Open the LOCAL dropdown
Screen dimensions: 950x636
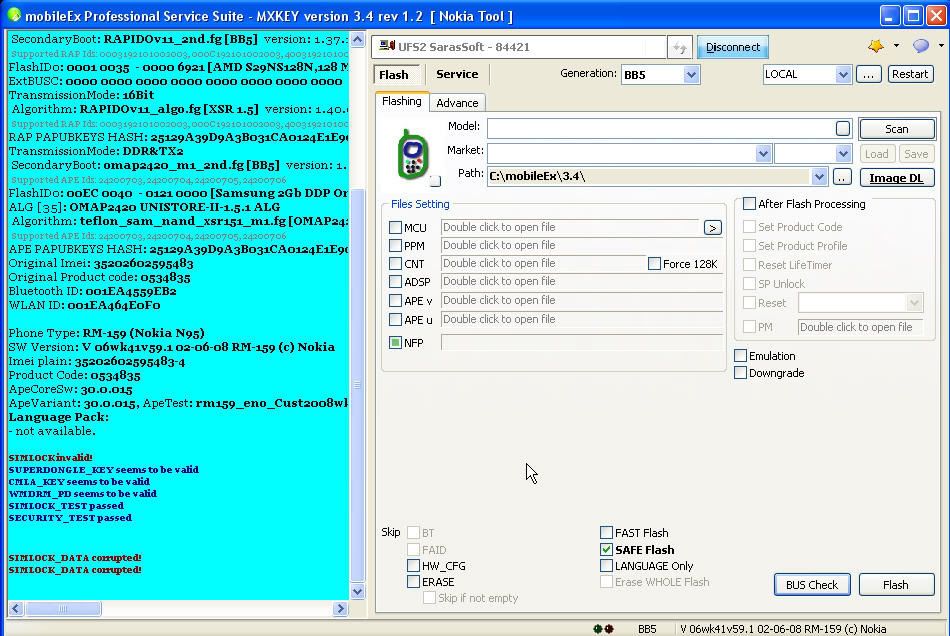click(x=843, y=75)
